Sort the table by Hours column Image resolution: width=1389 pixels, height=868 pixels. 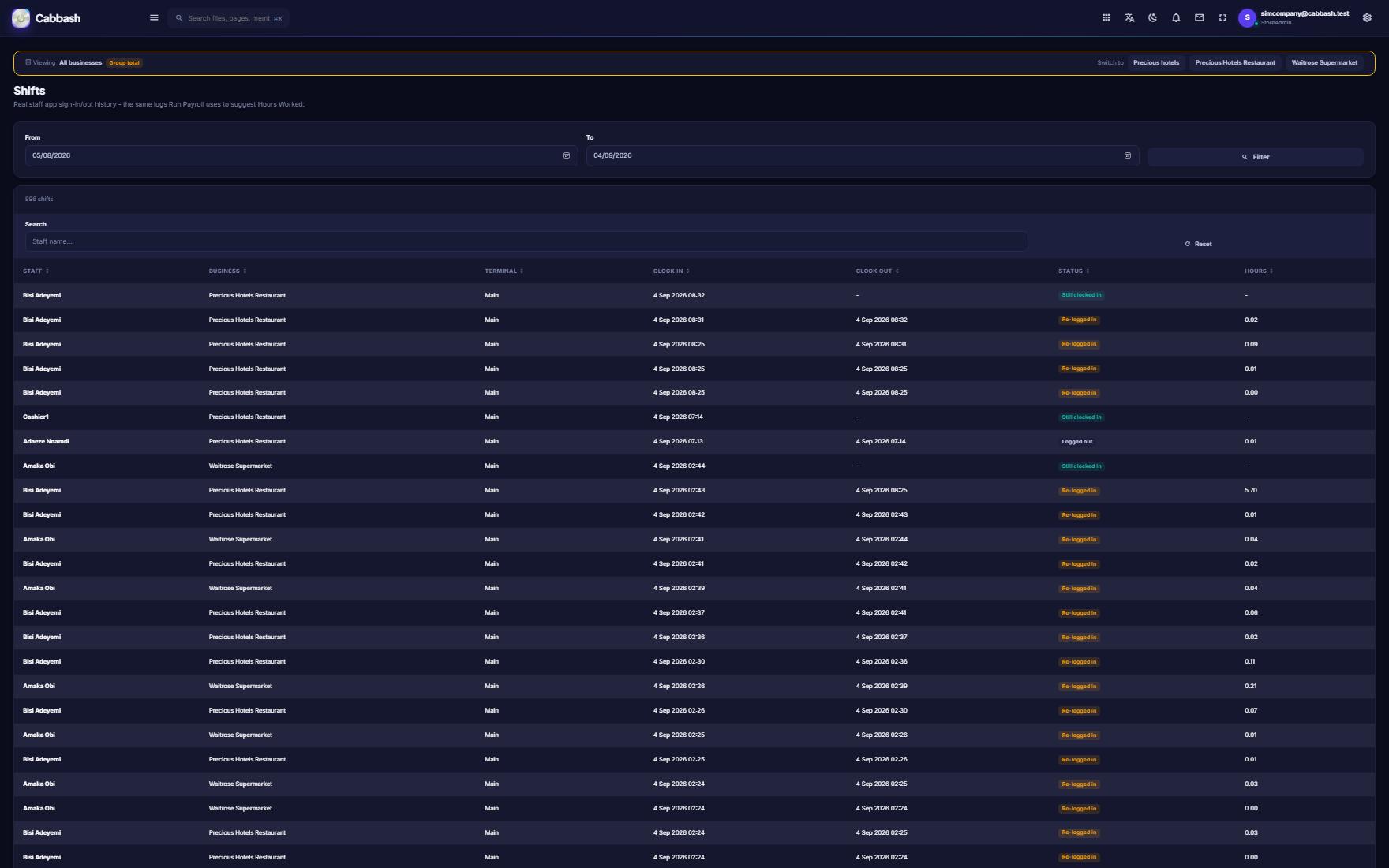point(1258,271)
